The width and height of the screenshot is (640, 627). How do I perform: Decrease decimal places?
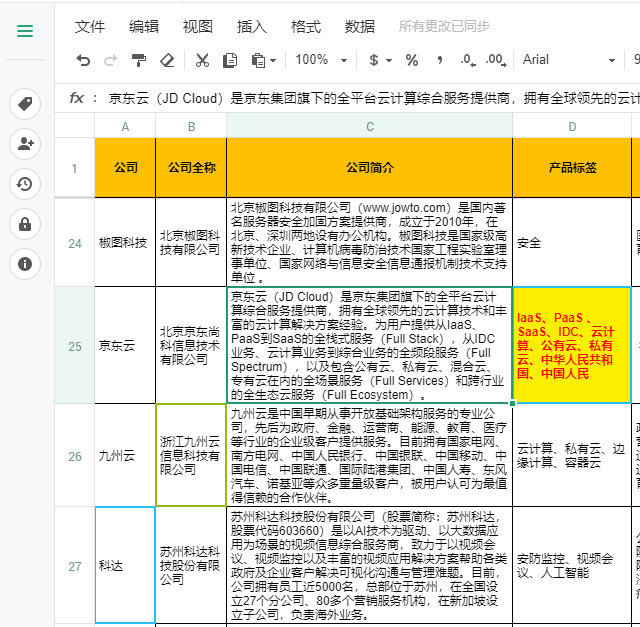(468, 60)
